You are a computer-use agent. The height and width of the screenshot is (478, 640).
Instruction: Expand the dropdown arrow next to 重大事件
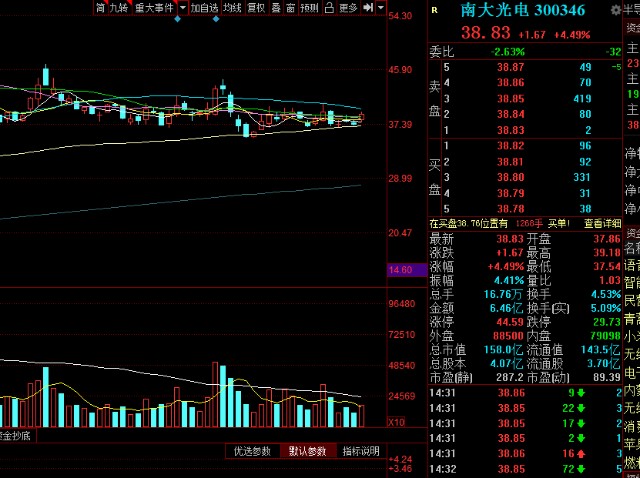182,7
